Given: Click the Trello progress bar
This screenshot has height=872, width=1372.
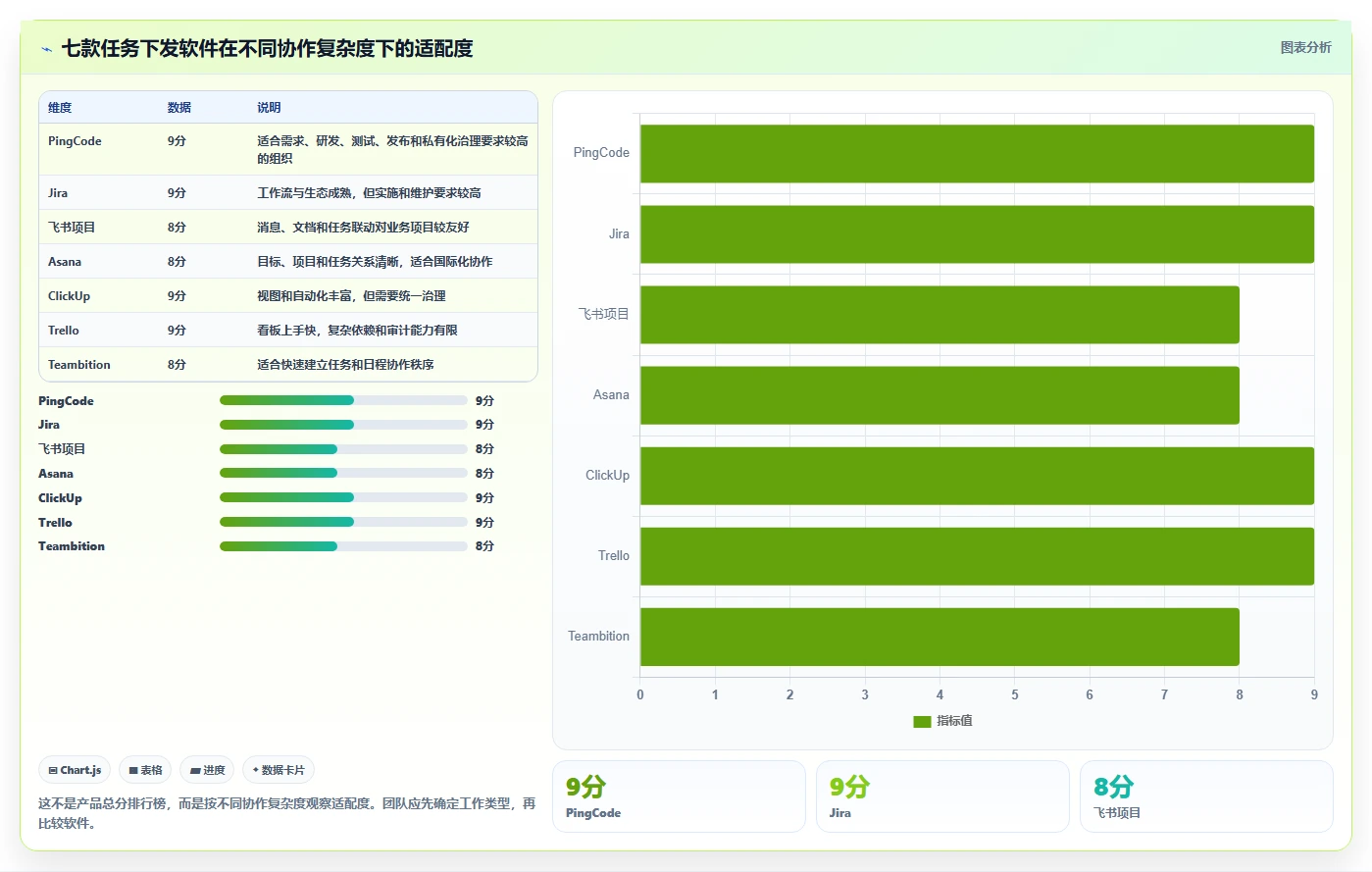Looking at the screenshot, I should click(343, 522).
